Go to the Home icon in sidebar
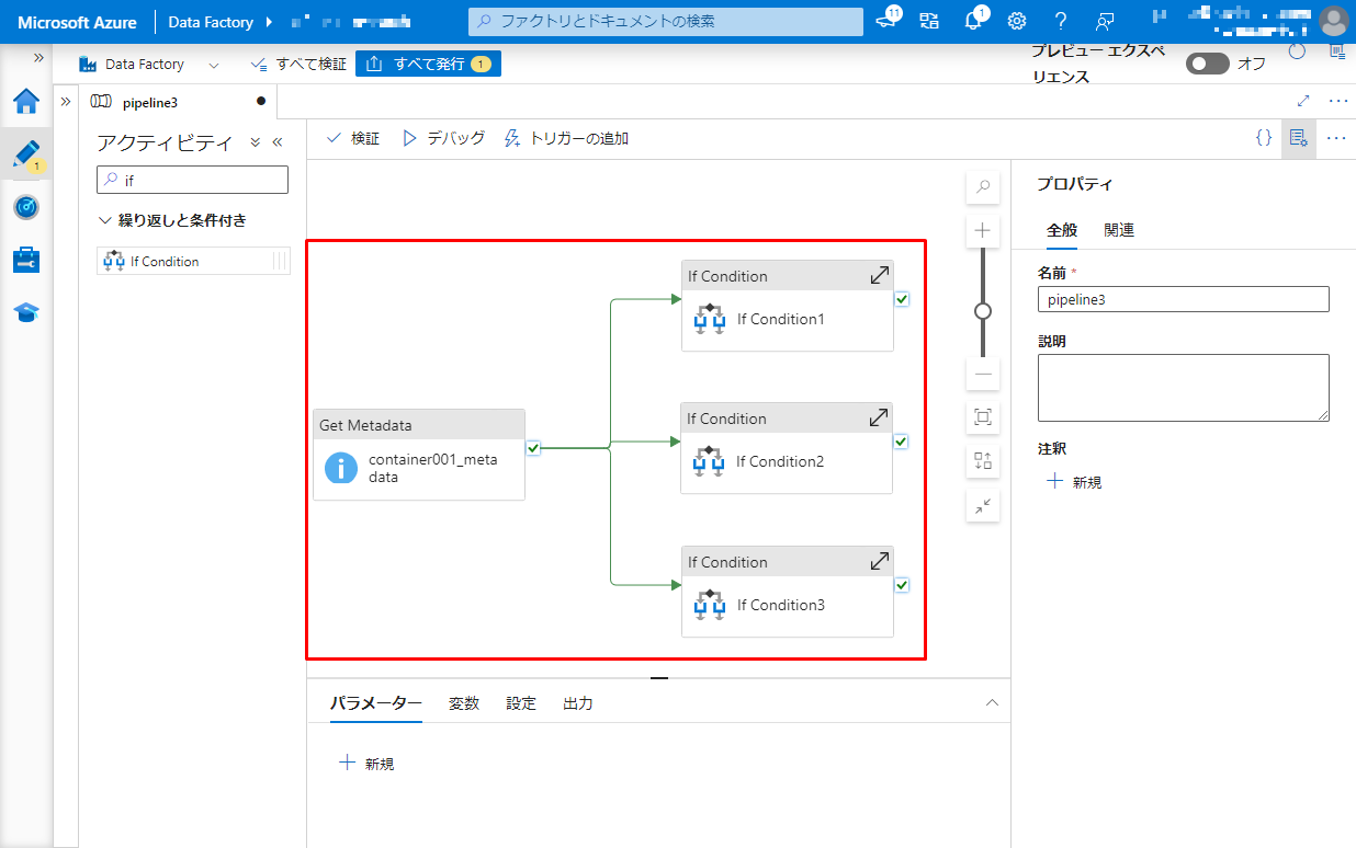This screenshot has height=848, width=1356. 26,101
